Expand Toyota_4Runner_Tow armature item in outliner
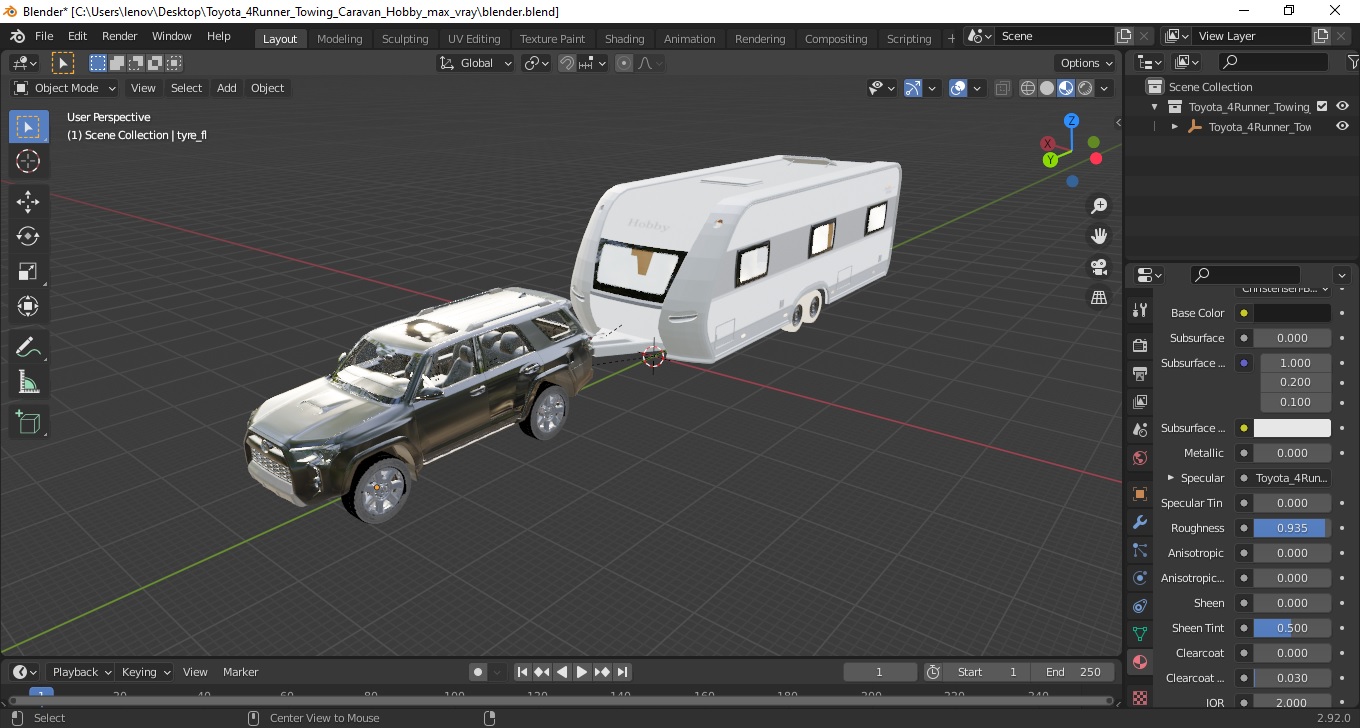Image resolution: width=1360 pixels, height=728 pixels. click(1175, 127)
